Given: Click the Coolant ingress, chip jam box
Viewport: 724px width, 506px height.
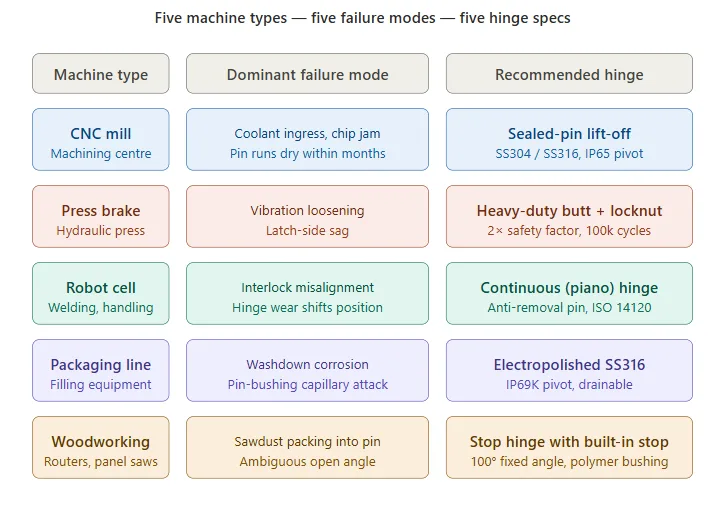Looking at the screenshot, I should 308,140.
